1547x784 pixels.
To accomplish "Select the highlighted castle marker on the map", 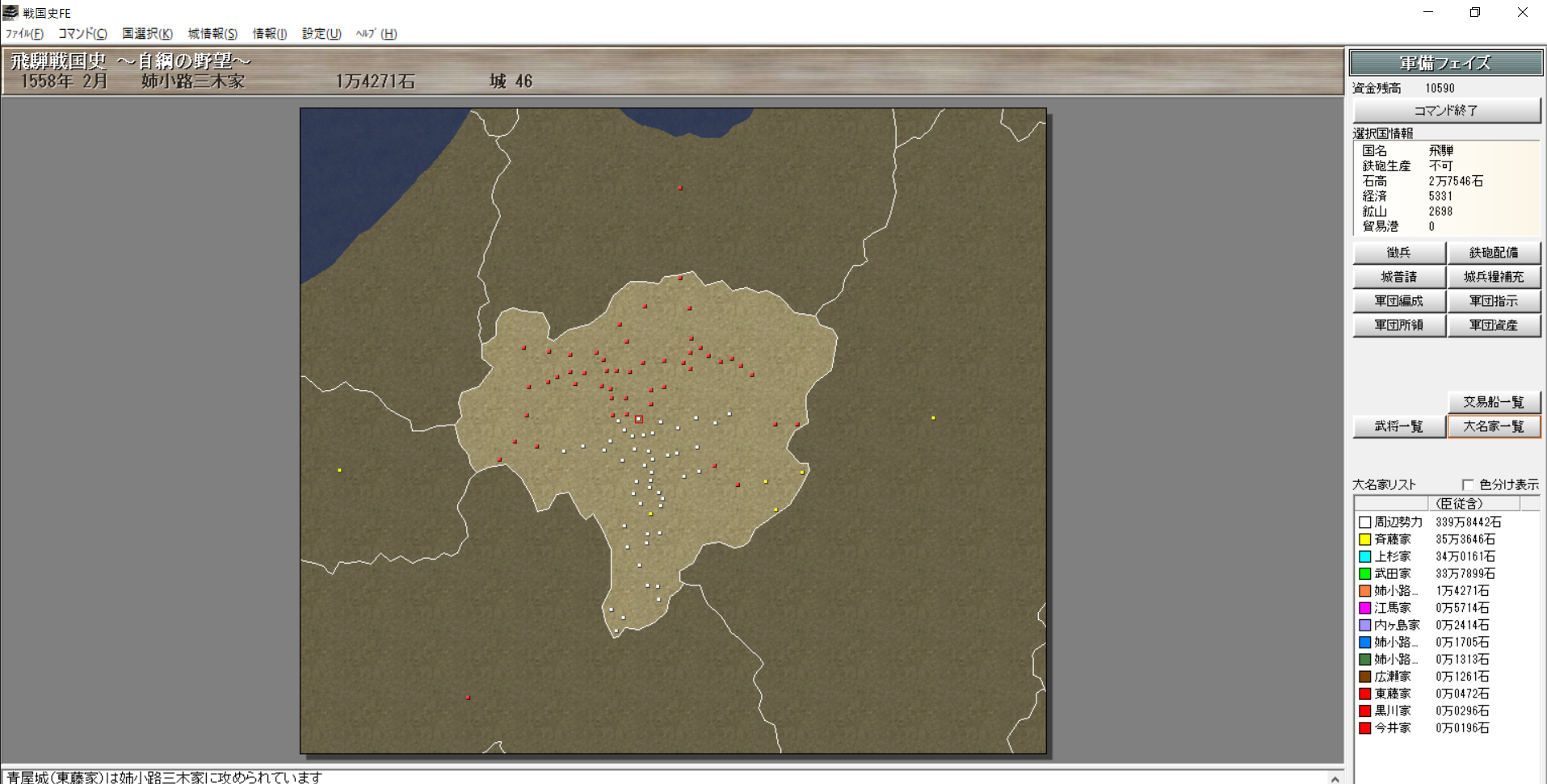I will pos(639,419).
